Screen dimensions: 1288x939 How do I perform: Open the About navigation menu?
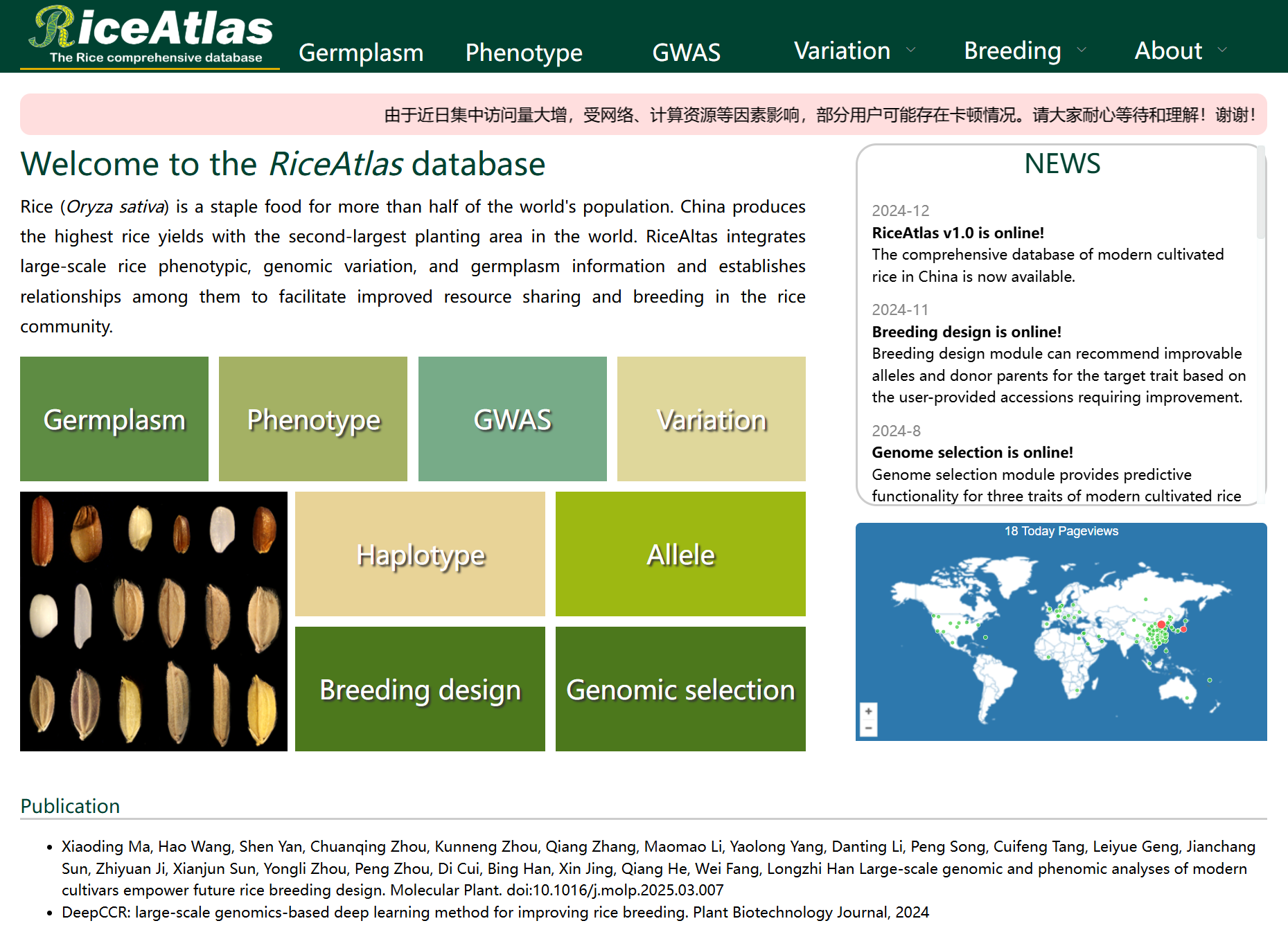coord(1168,51)
